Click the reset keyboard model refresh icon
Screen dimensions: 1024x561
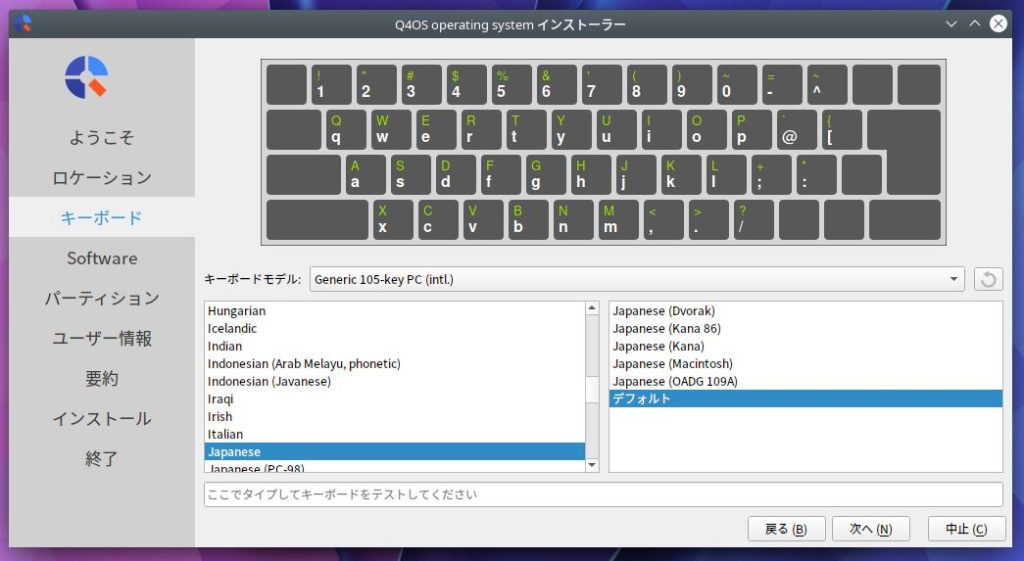pos(988,280)
